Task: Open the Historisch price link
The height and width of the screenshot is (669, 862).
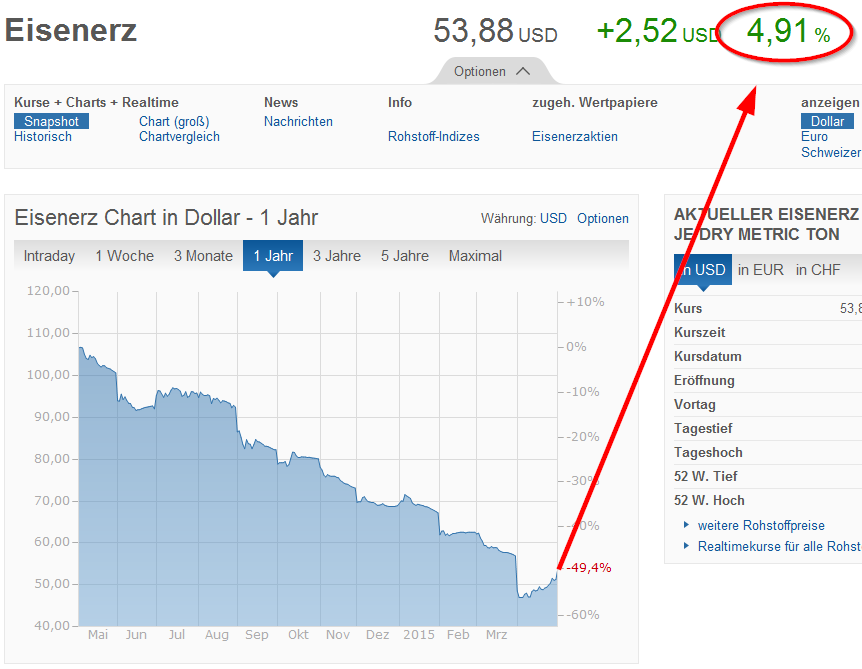Action: pos(43,137)
